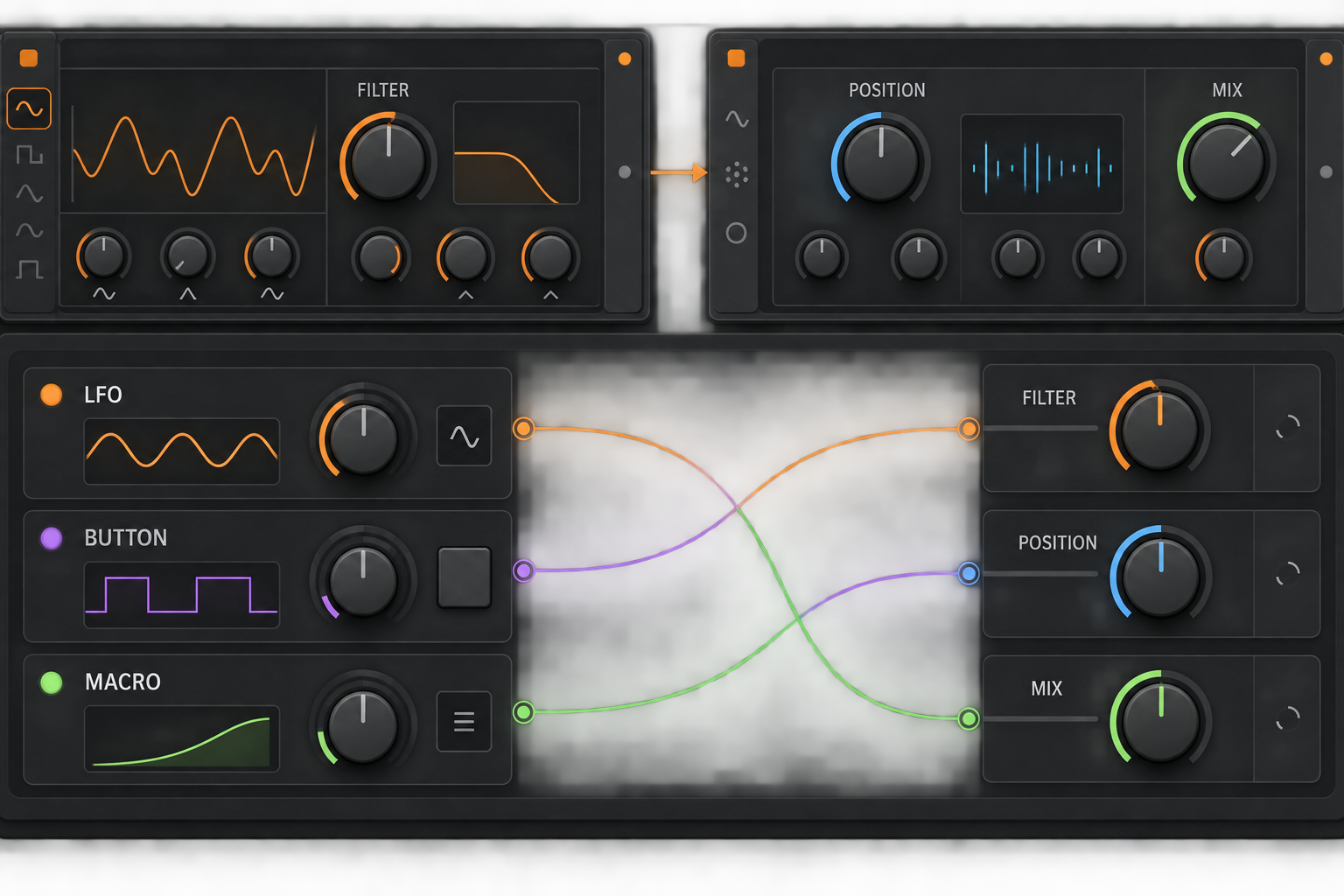1344x896 pixels.
Task: Toggle the orange power button of the oscillator device
Action: pyautogui.click(x=29, y=58)
